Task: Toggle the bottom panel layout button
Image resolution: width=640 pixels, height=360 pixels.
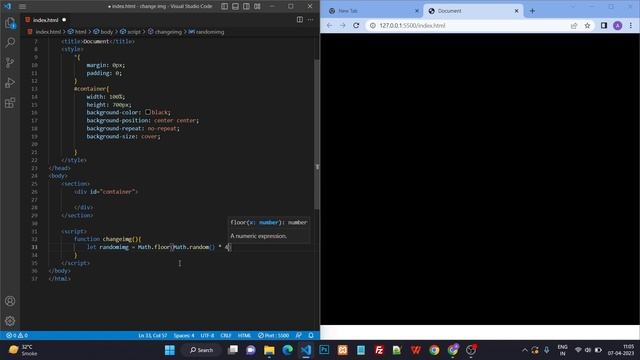Action: click(236, 6)
